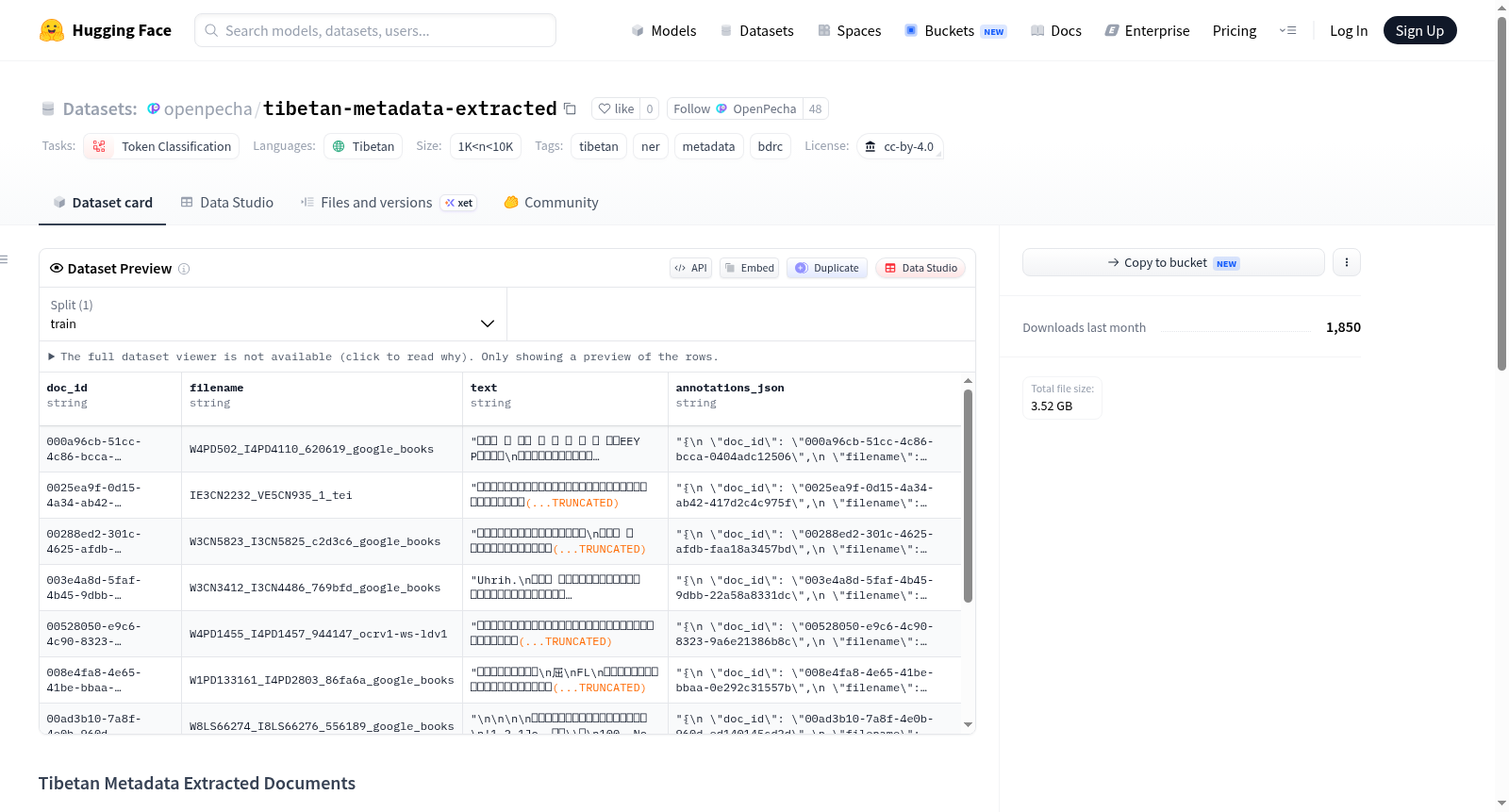1509x812 pixels.
Task: Switch to the Dataset card tab
Action: (102, 203)
